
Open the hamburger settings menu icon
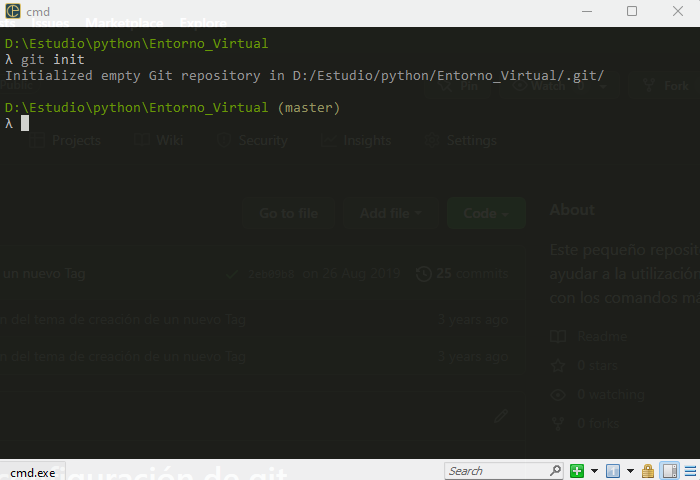click(690, 471)
